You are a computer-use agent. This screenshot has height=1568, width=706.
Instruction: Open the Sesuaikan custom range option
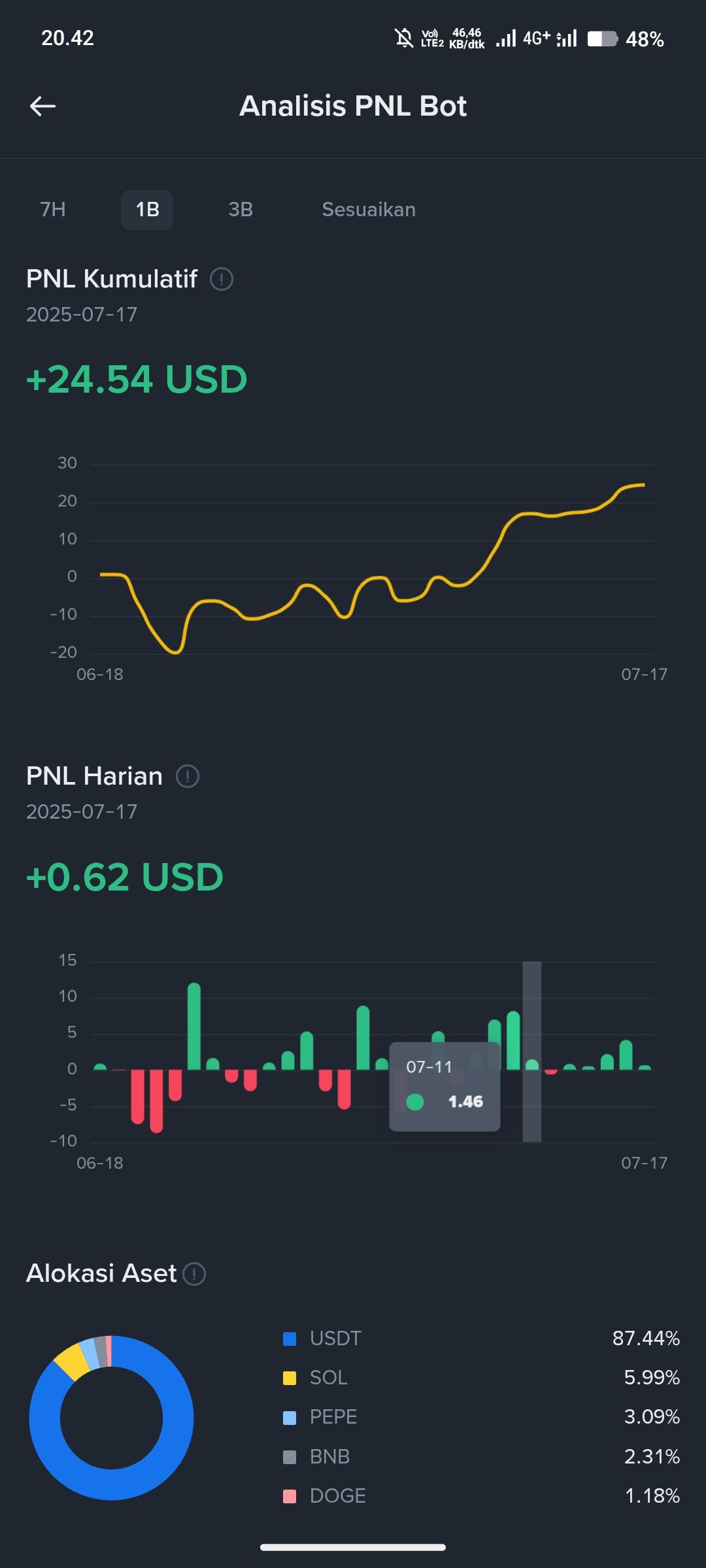coord(369,210)
